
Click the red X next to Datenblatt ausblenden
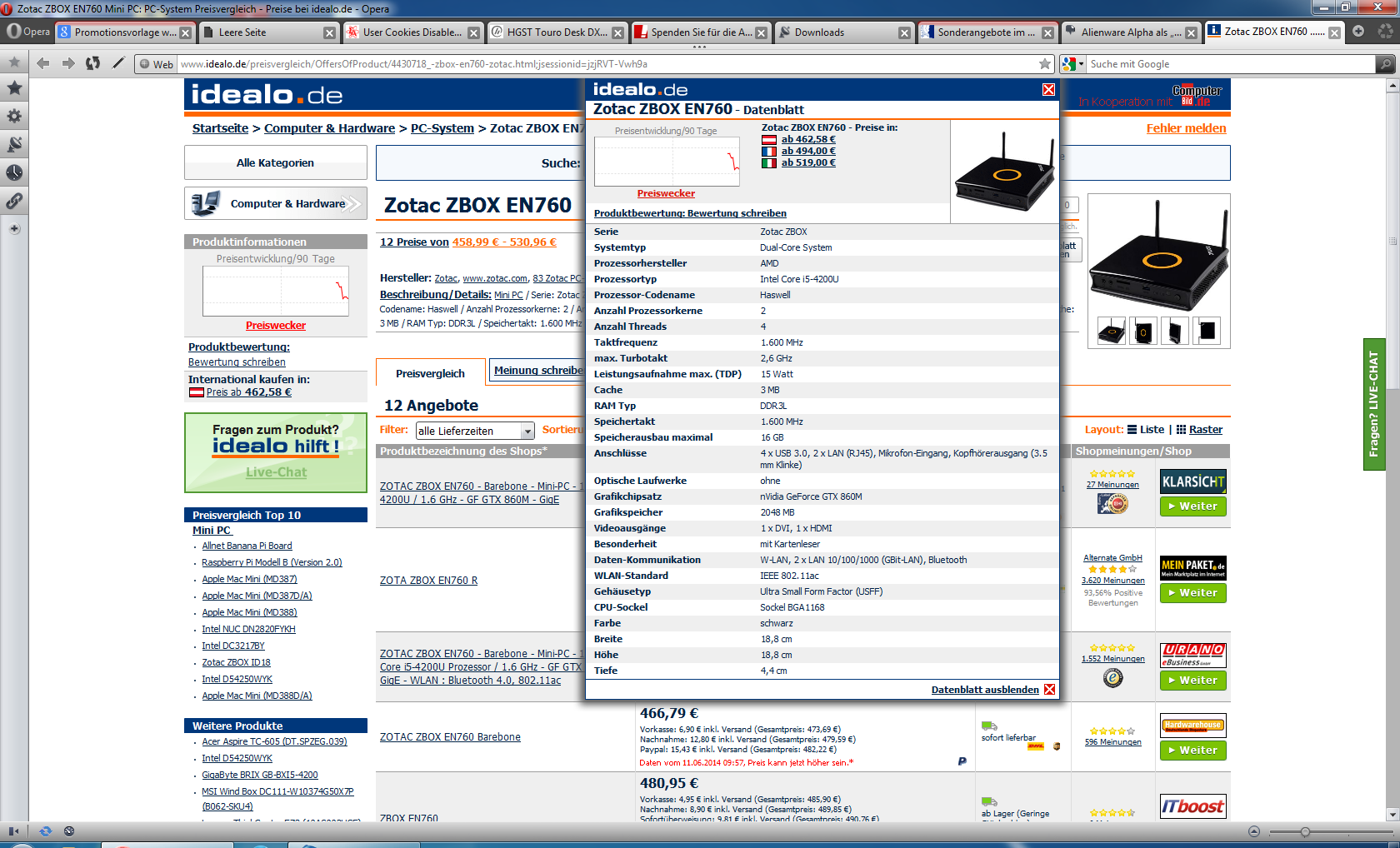[x=1049, y=690]
